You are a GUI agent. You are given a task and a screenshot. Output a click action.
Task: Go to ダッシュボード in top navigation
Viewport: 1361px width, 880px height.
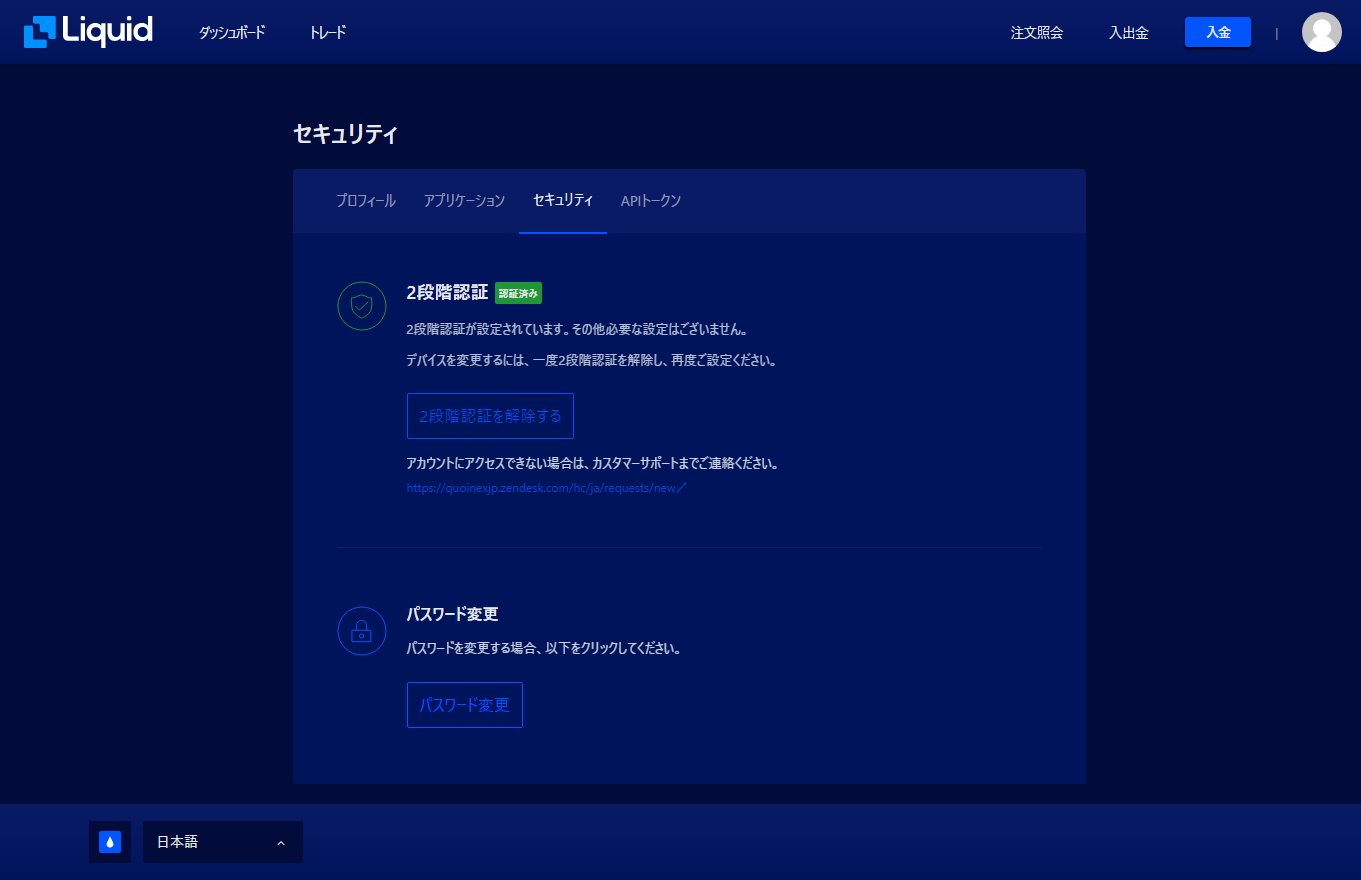tap(232, 32)
